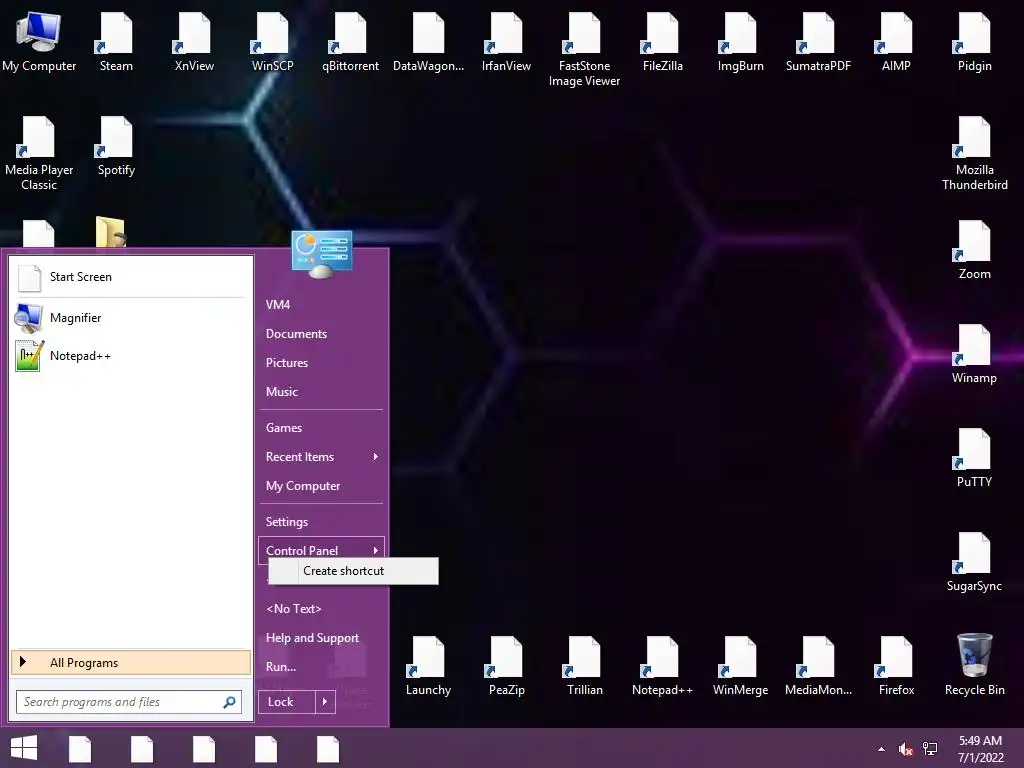The width and height of the screenshot is (1024, 768).
Task: Select the WinSCP desktop shortcut
Action: click(x=272, y=42)
